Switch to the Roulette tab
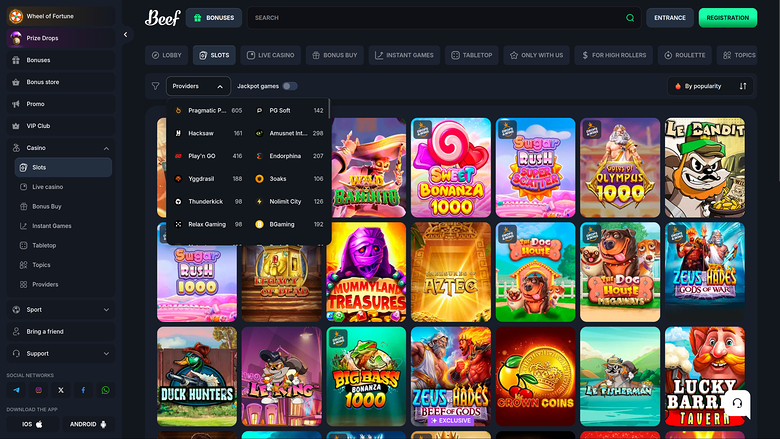The width and height of the screenshot is (780, 439). [684, 55]
